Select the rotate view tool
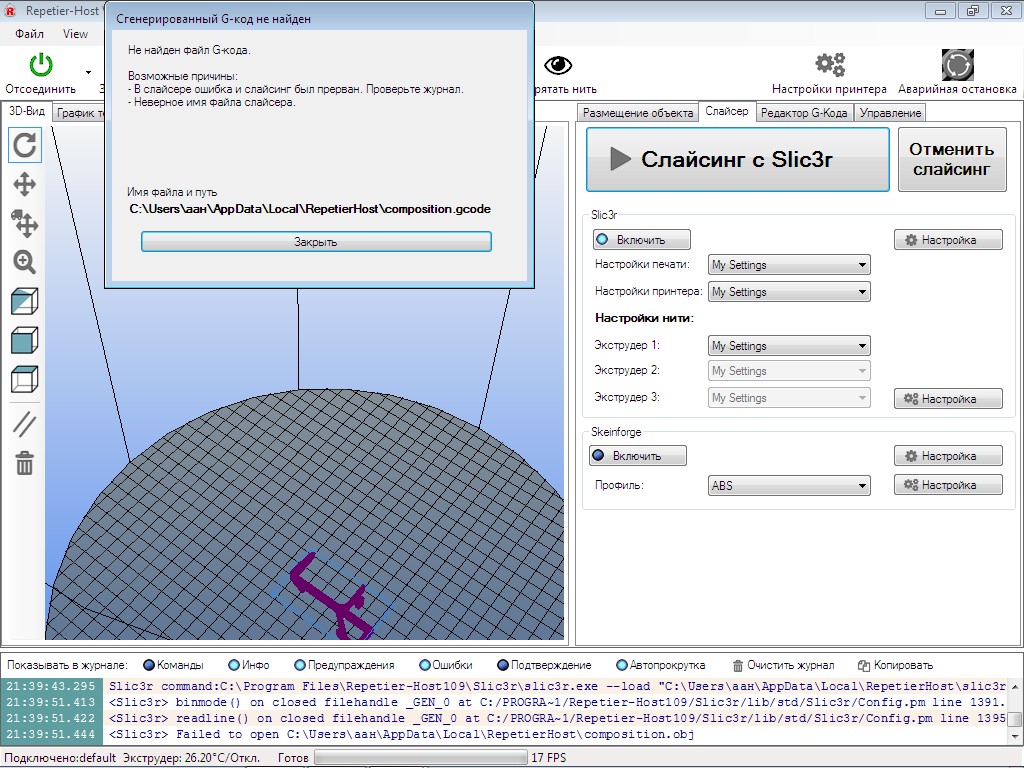This screenshot has width=1024, height=768. pyautogui.click(x=25, y=145)
